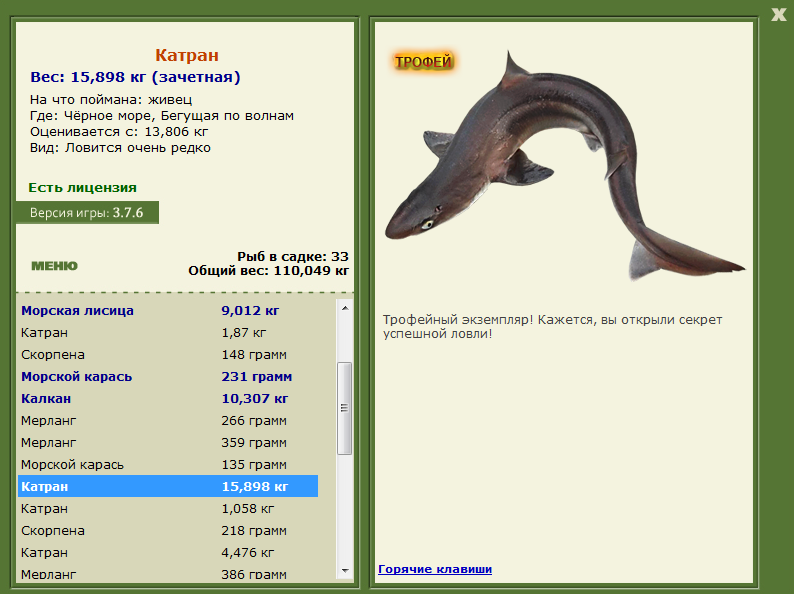Click the scrollbar down arrow in fish list

coord(345,571)
